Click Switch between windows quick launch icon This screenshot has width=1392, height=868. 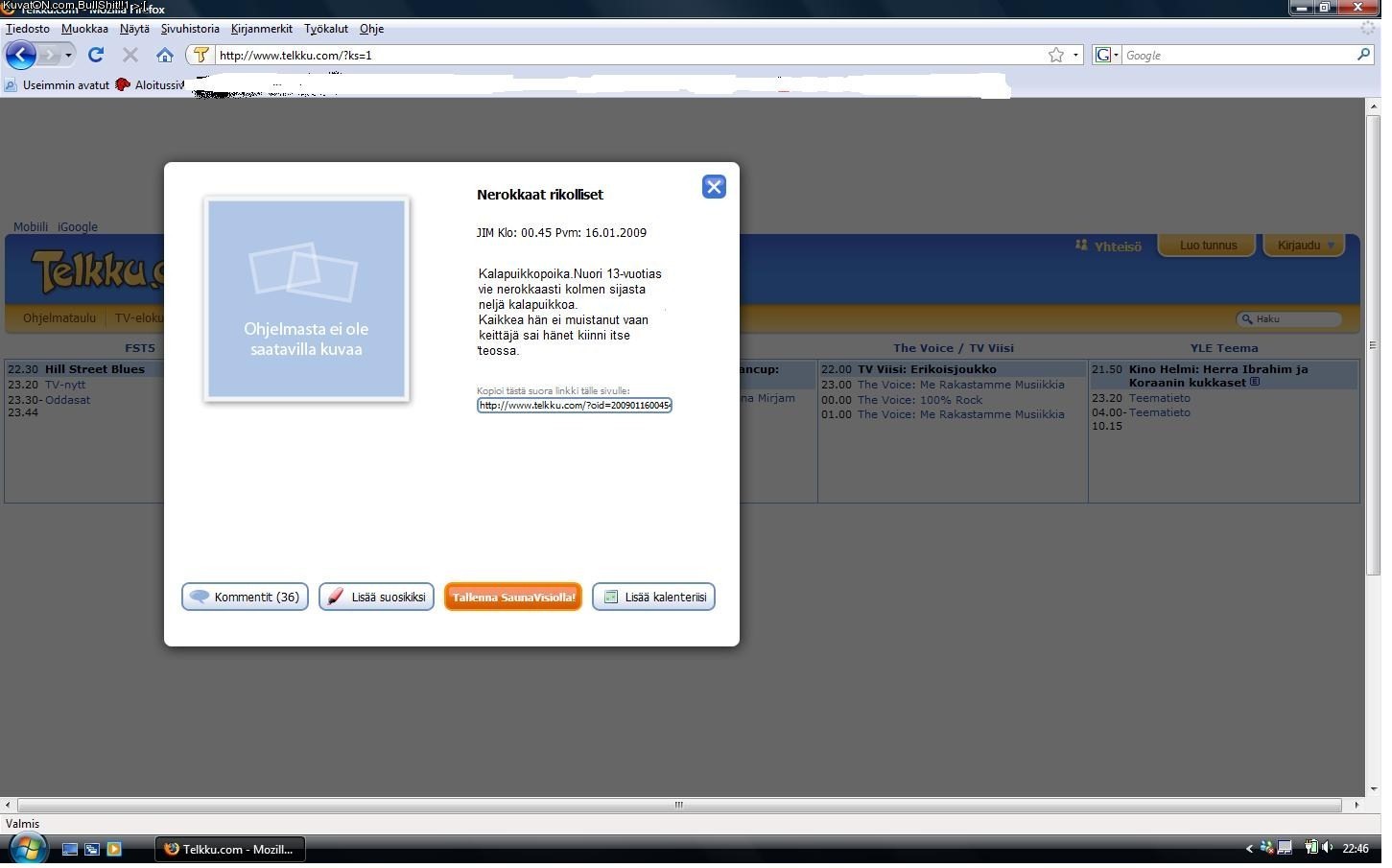pyautogui.click(x=92, y=849)
